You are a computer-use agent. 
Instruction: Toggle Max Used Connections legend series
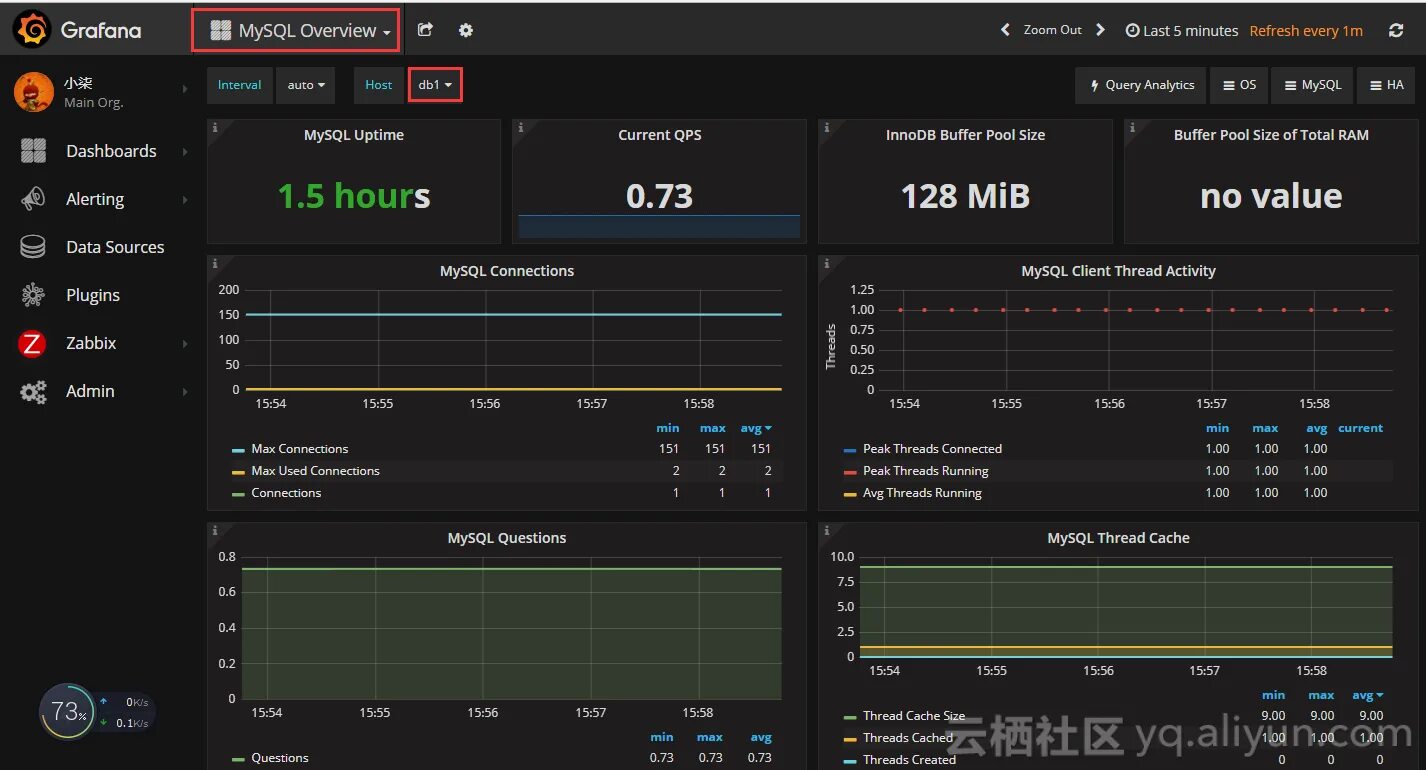[x=315, y=471]
